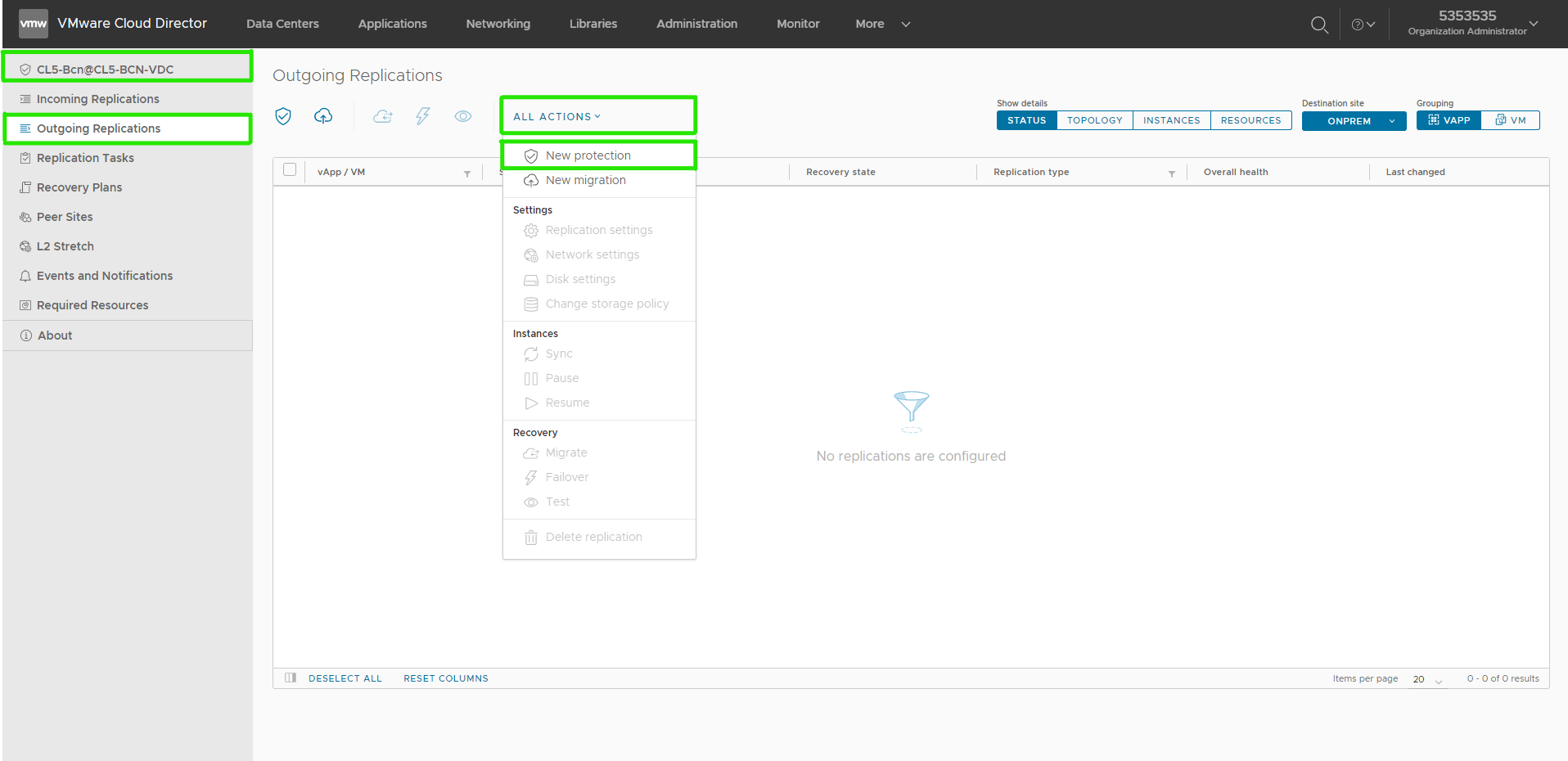Open Outgoing Replications in sidebar
The image size is (1568, 761).
128,128
